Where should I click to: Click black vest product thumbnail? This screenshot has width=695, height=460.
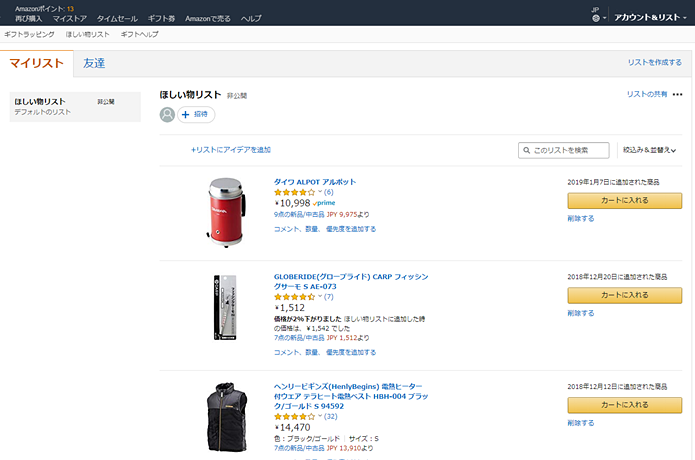(227, 417)
